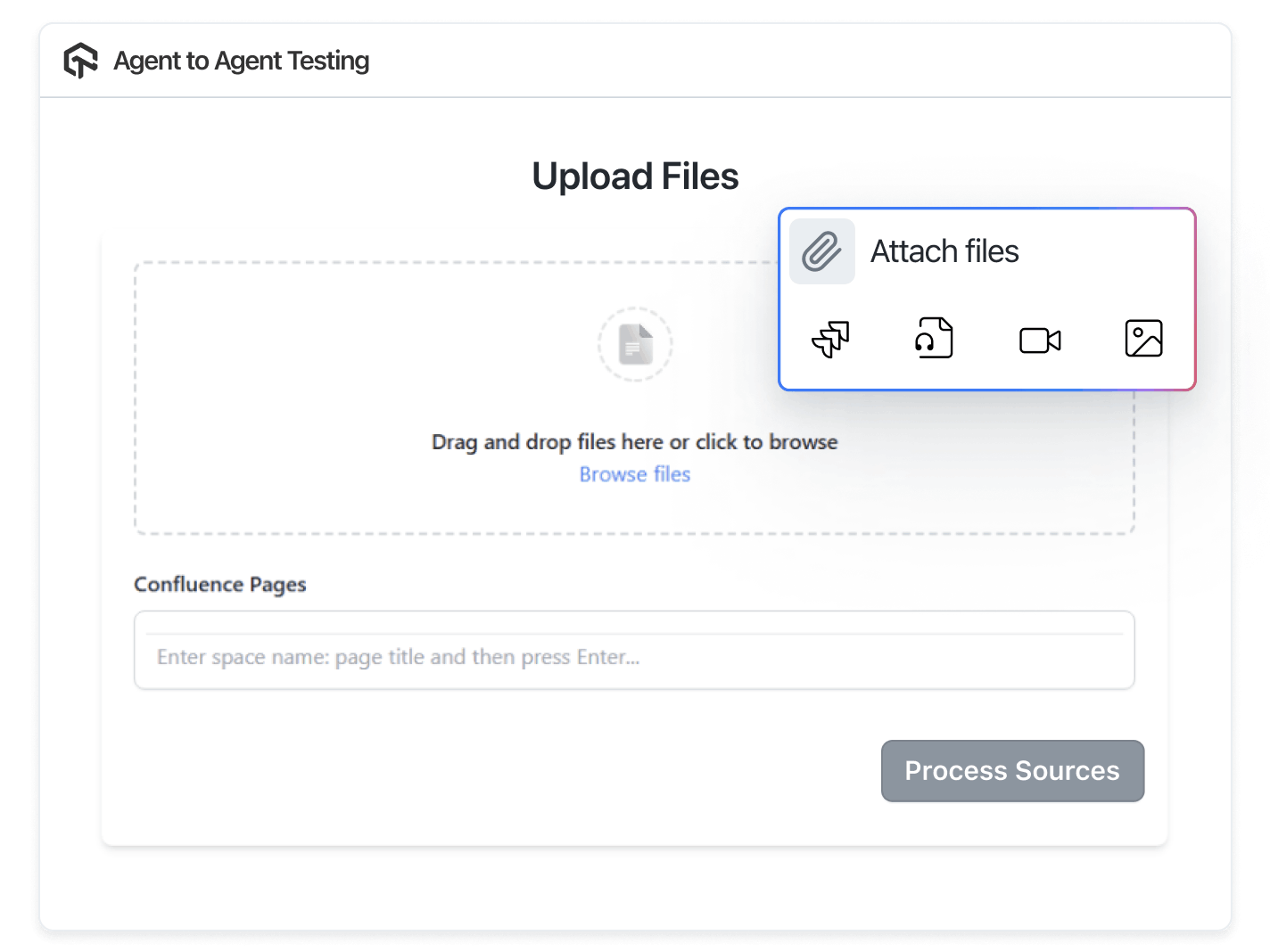Image resolution: width=1270 pixels, height=952 pixels.
Task: Click the Confluence Pages label
Action: (x=219, y=584)
